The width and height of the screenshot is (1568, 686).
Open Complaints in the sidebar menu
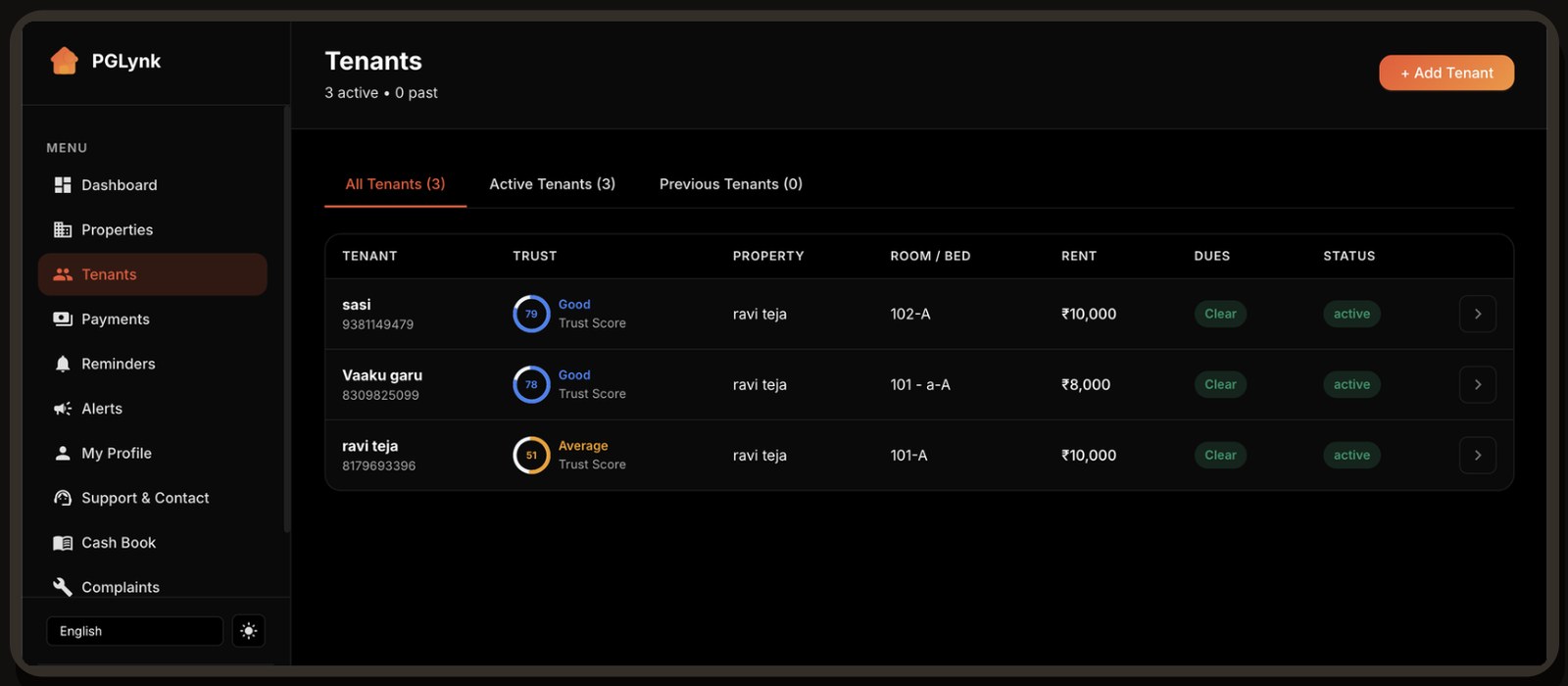(152, 587)
